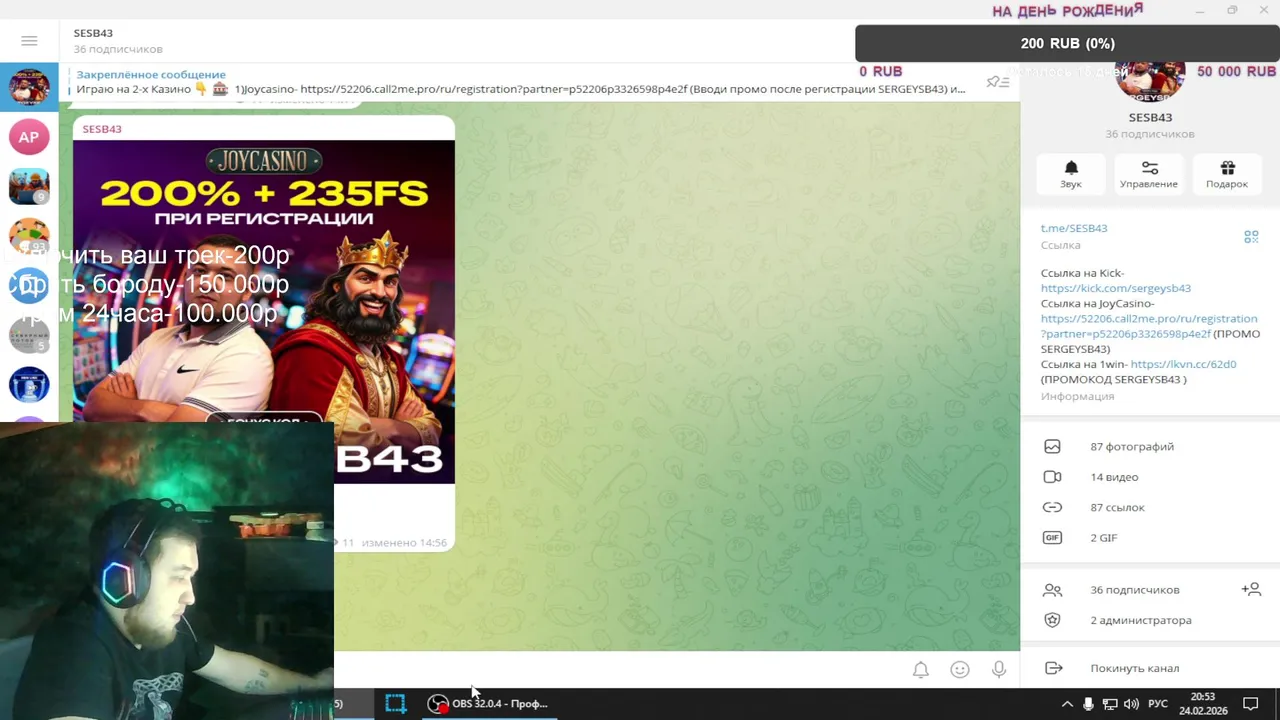Open the lkvn.cc/62d0 1win link
This screenshot has height=720, width=1280.
1183,364
